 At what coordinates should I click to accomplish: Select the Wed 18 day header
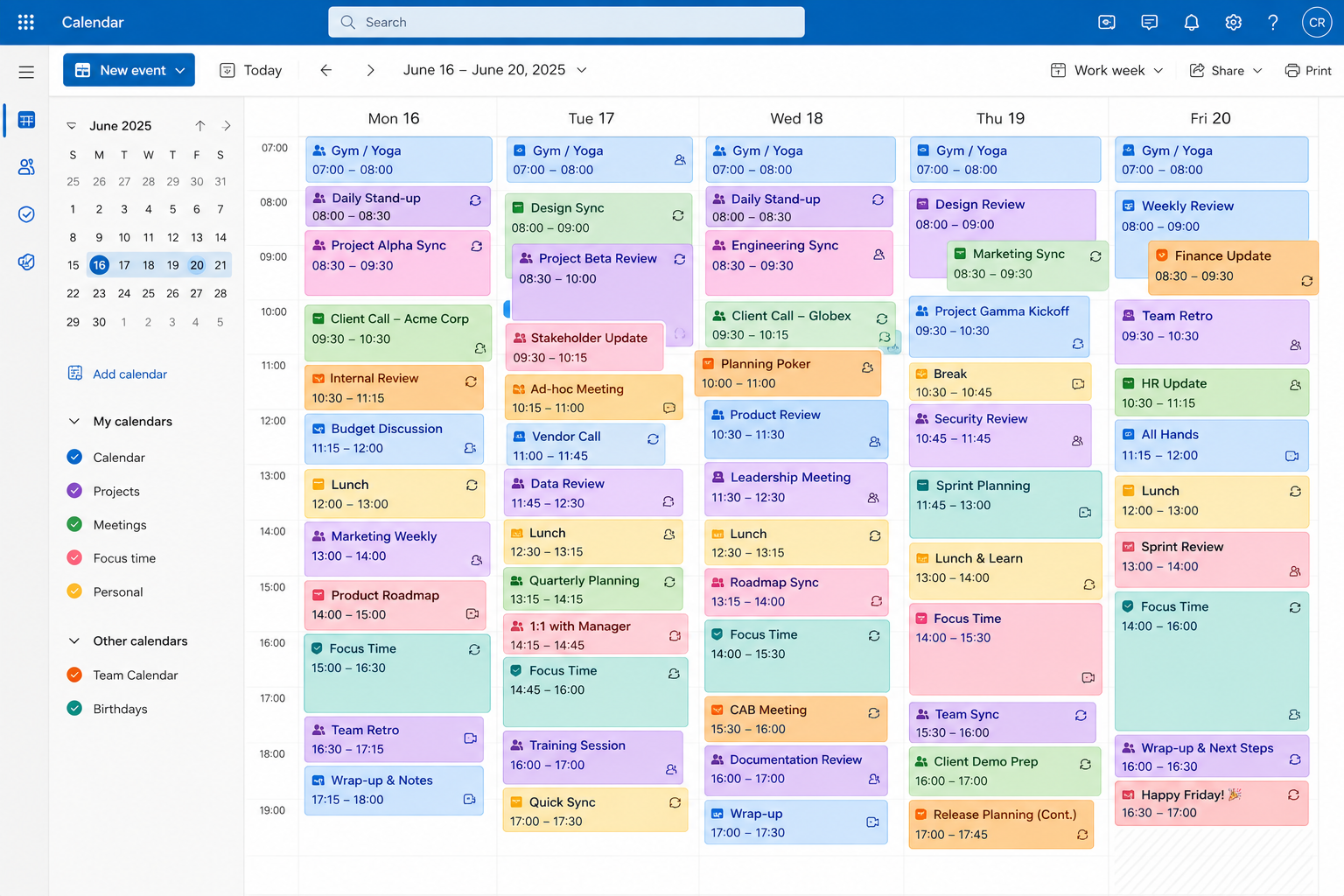coord(796,118)
